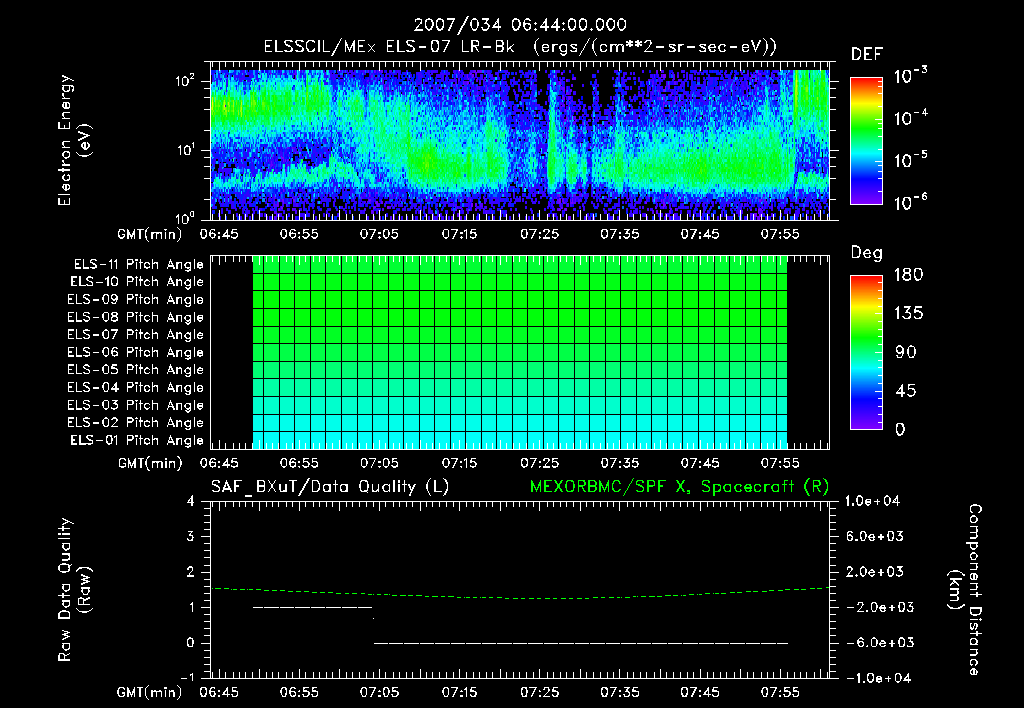
Task: Click the 06:55 tick label under the pitch angle plot
Action: click(x=299, y=463)
